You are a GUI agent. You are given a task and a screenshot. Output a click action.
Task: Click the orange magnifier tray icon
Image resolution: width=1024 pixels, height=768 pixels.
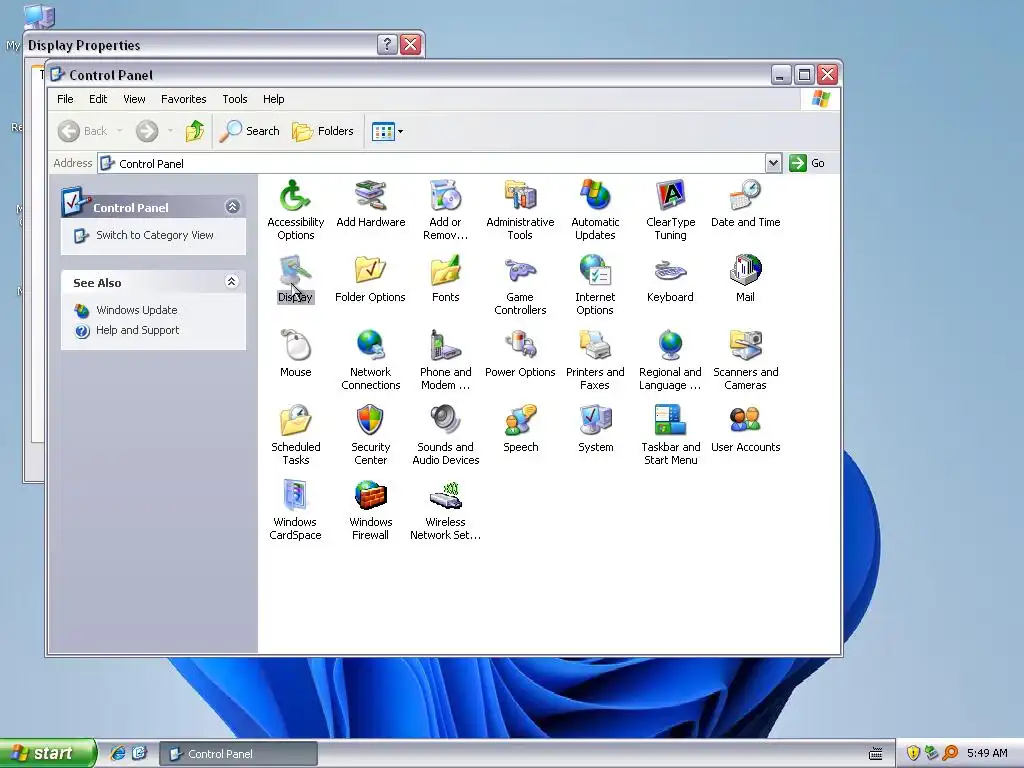click(950, 753)
